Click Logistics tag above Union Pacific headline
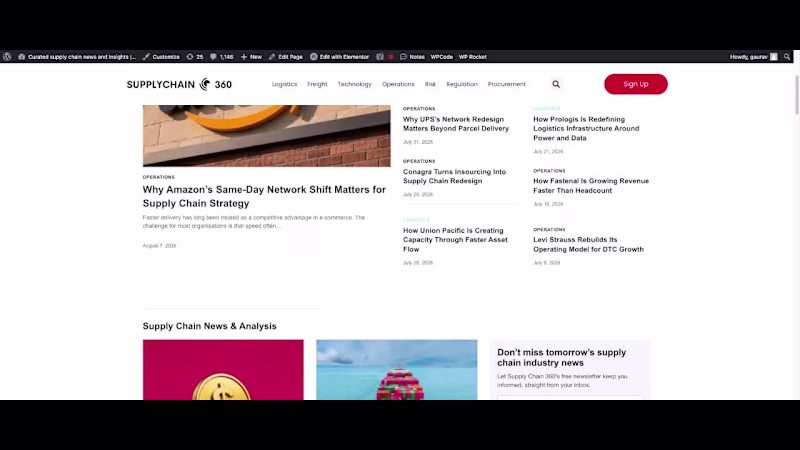Viewport: 800px width, 450px height. pos(416,220)
